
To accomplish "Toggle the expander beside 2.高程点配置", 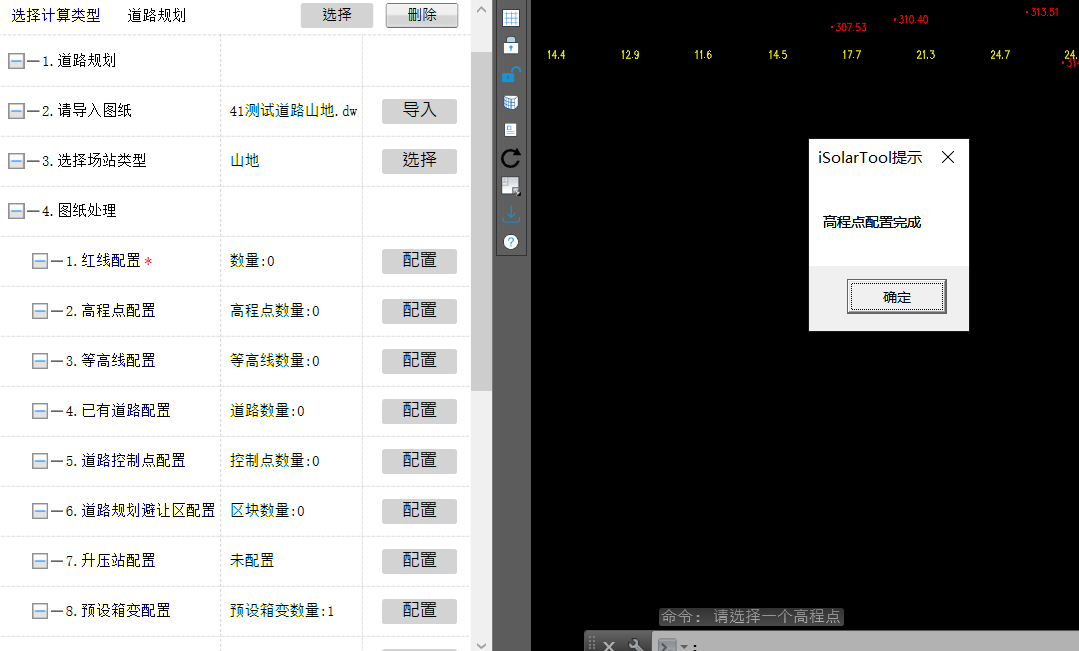I will pyautogui.click(x=40, y=311).
